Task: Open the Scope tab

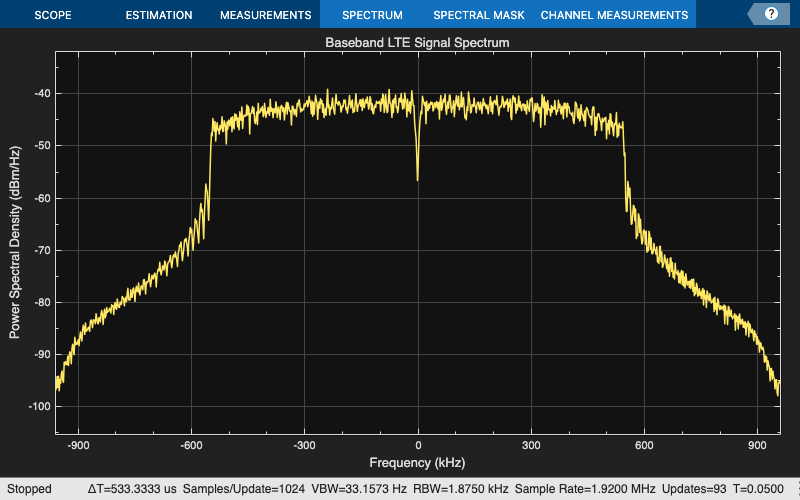Action: coord(53,15)
